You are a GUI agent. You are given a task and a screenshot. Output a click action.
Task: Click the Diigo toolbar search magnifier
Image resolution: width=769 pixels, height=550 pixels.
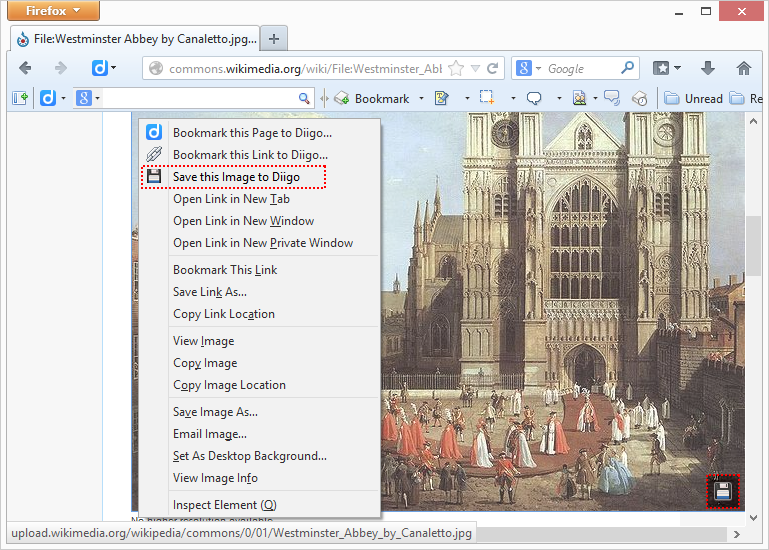coord(304,99)
